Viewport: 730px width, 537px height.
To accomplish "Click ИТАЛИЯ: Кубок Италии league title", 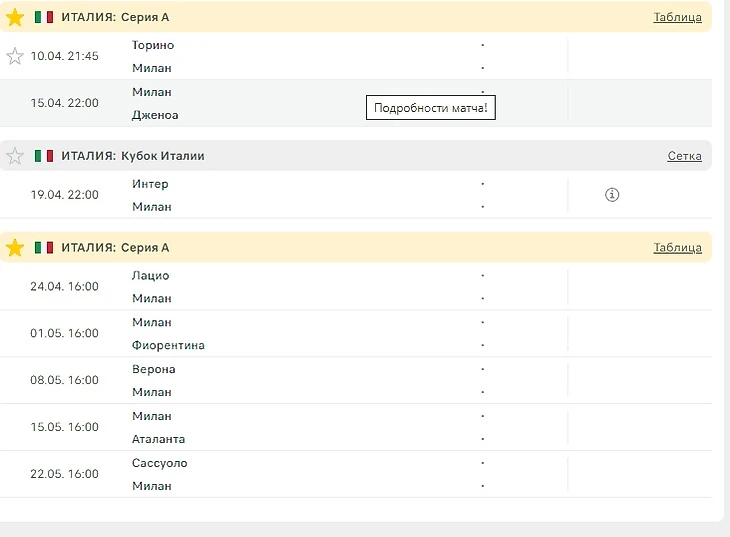I will coord(133,156).
